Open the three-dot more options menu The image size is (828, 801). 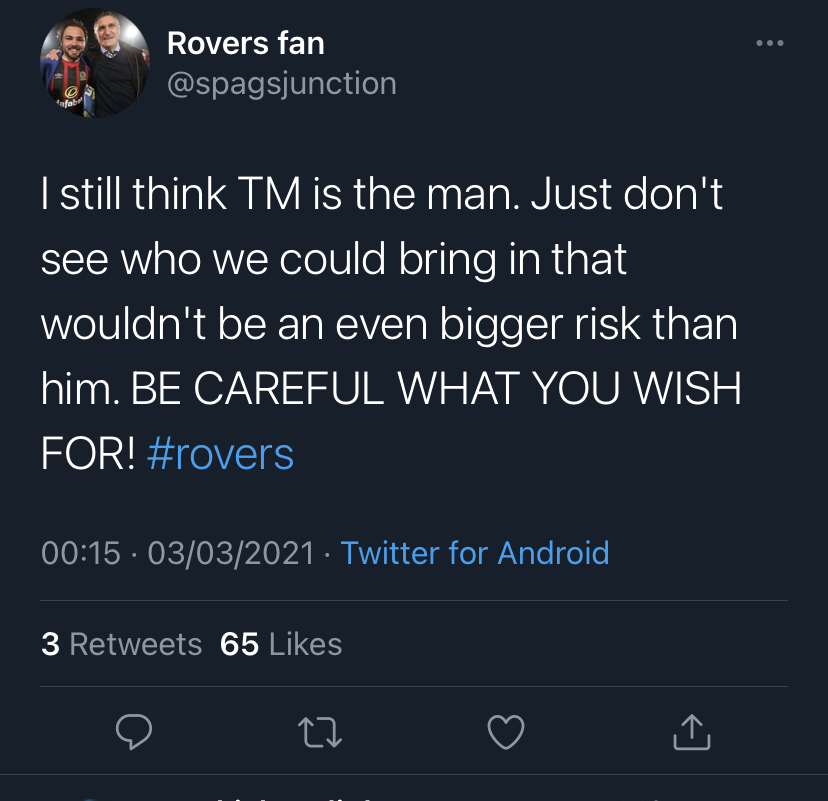tap(769, 43)
